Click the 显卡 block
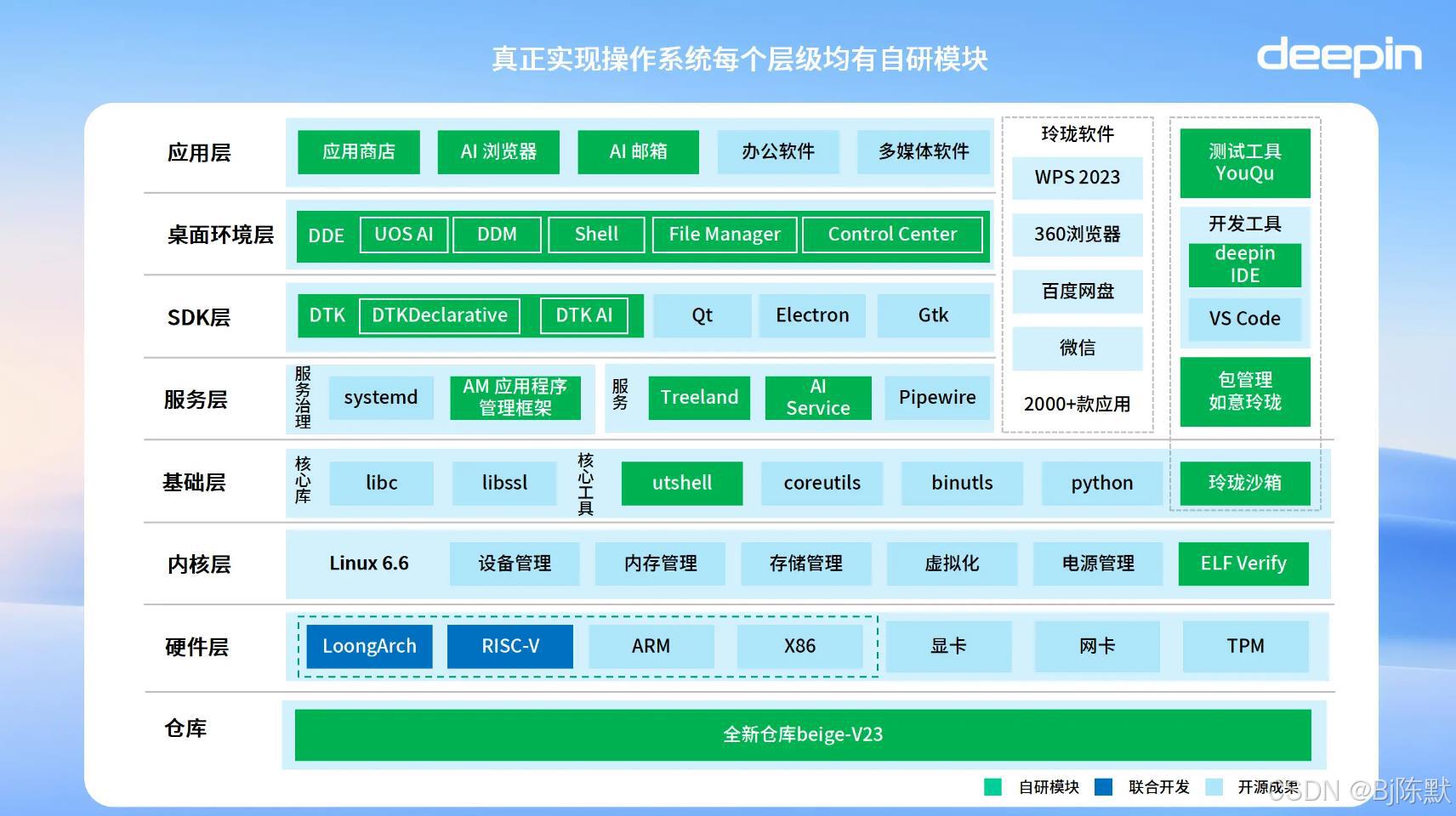Viewport: 1456px width, 816px height. [x=948, y=647]
